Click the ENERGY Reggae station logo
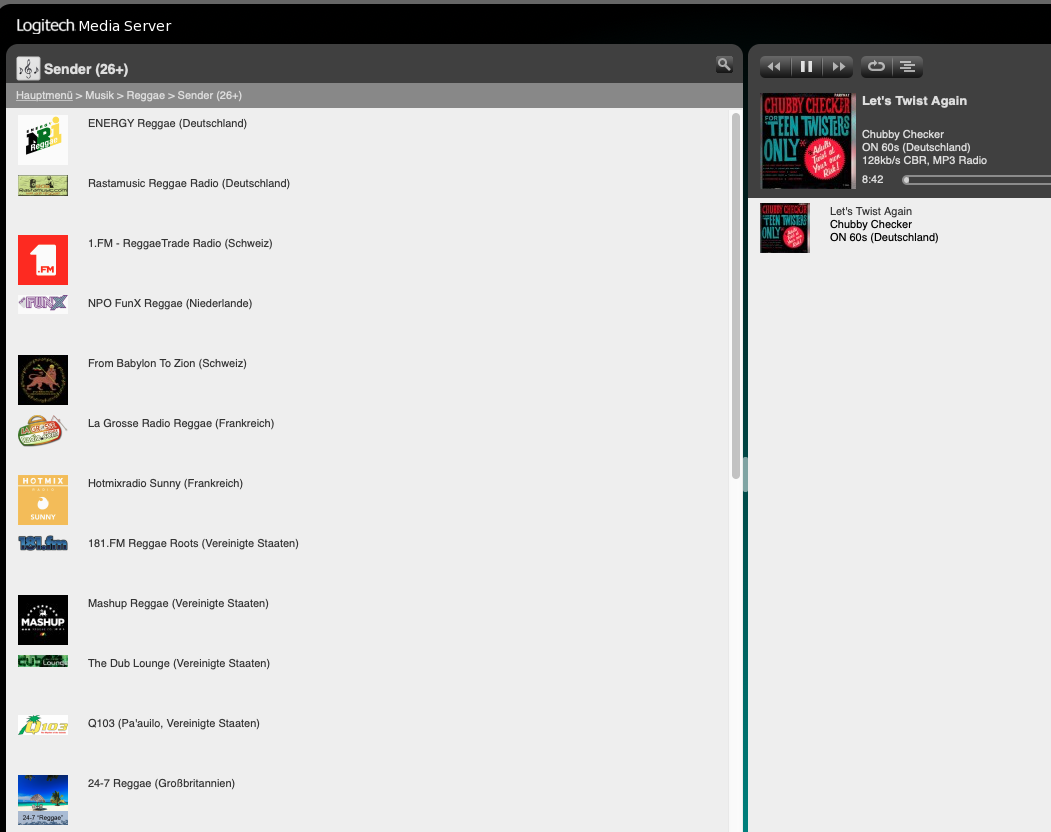The height and width of the screenshot is (832, 1051). tap(43, 139)
